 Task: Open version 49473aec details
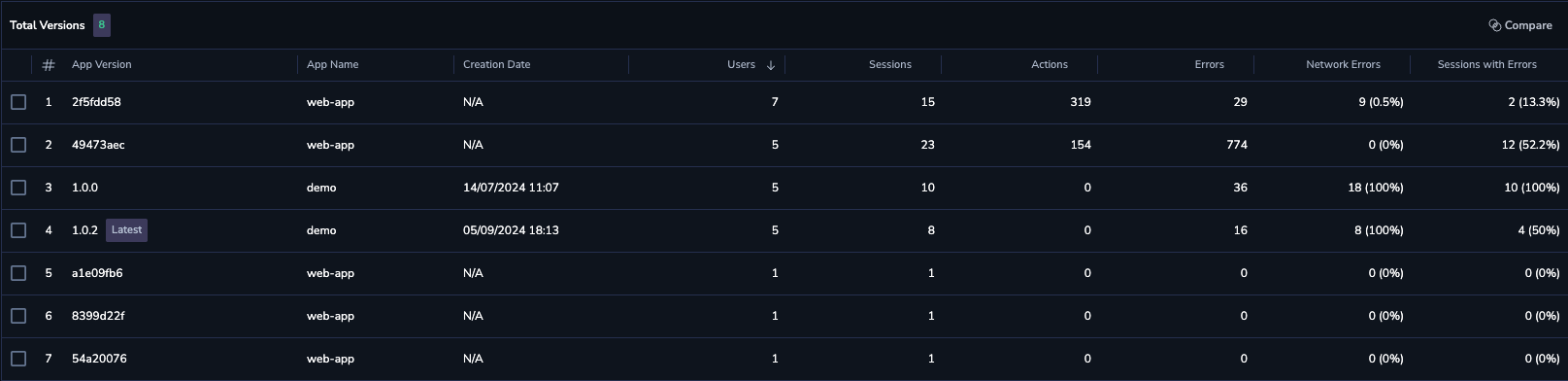click(98, 145)
